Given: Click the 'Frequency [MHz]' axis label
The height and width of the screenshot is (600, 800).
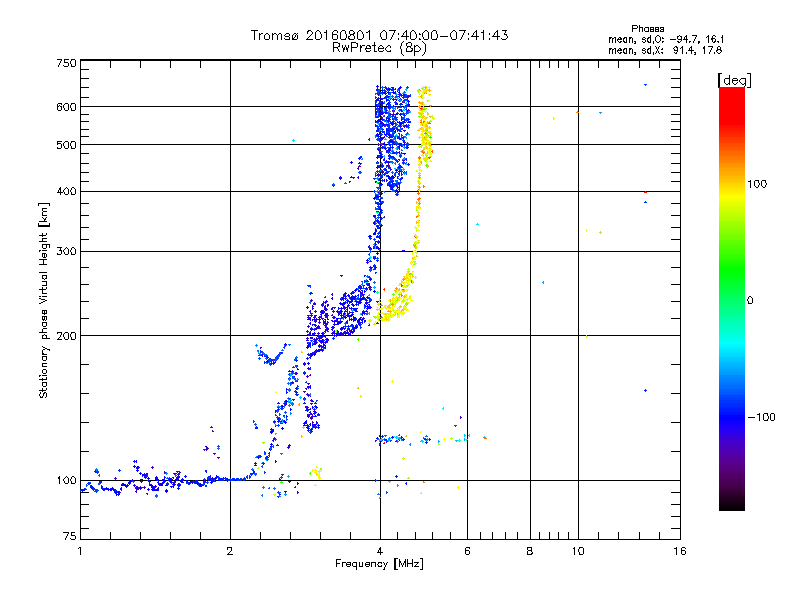Looking at the screenshot, I should pyautogui.click(x=379, y=563).
